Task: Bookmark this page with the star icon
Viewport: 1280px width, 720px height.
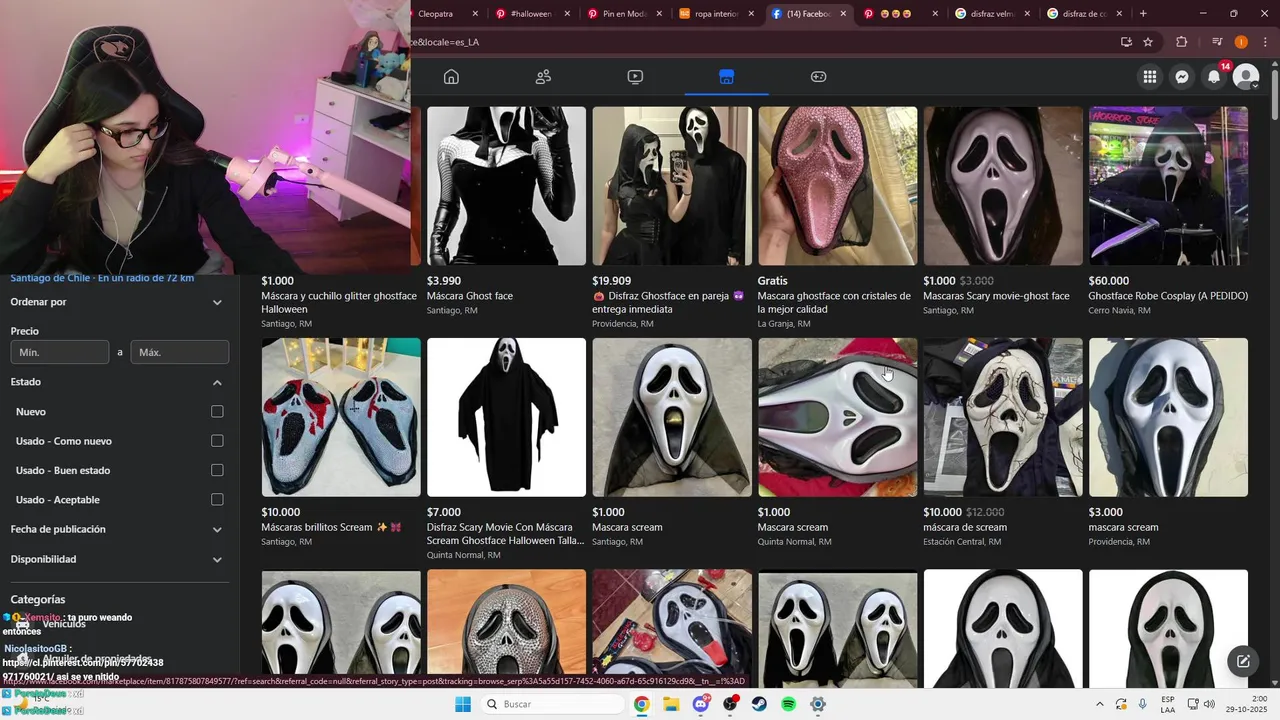Action: tap(1148, 42)
